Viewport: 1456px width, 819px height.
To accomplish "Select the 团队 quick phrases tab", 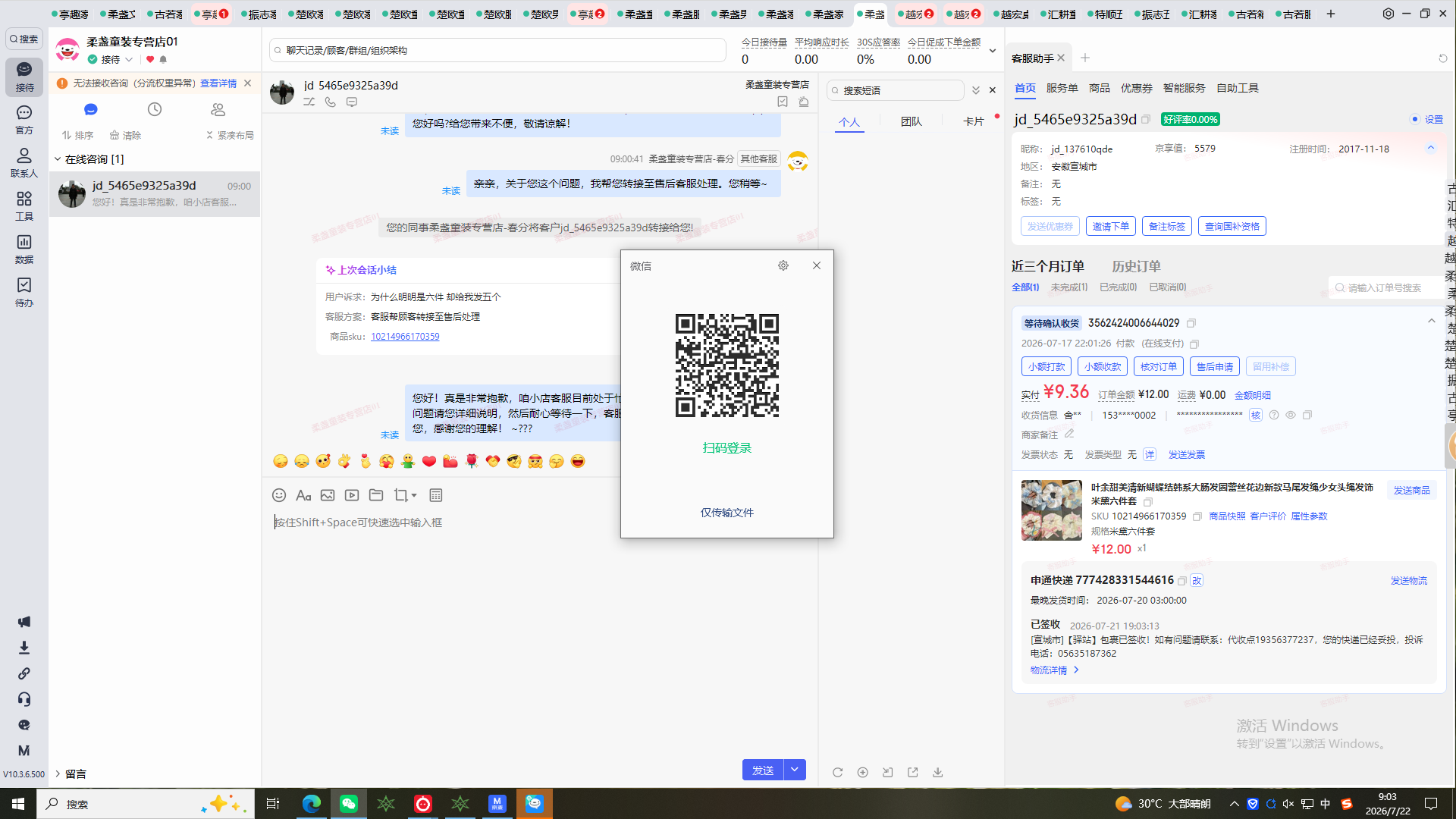I will [912, 121].
